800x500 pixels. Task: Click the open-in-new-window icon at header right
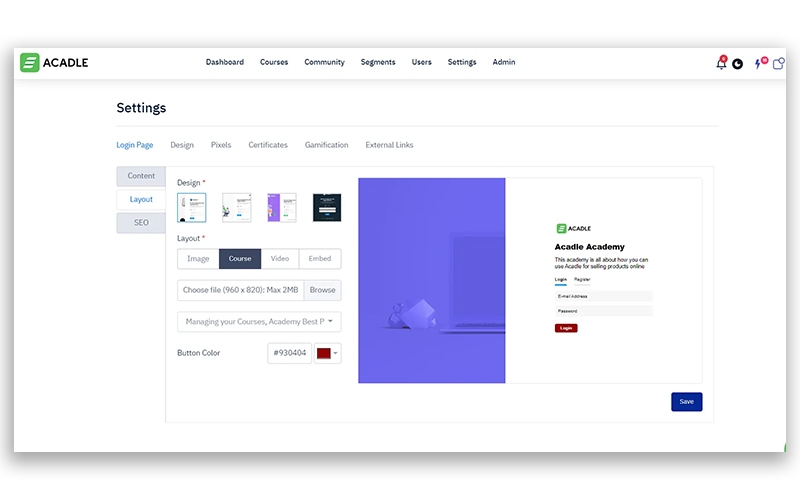coord(779,63)
